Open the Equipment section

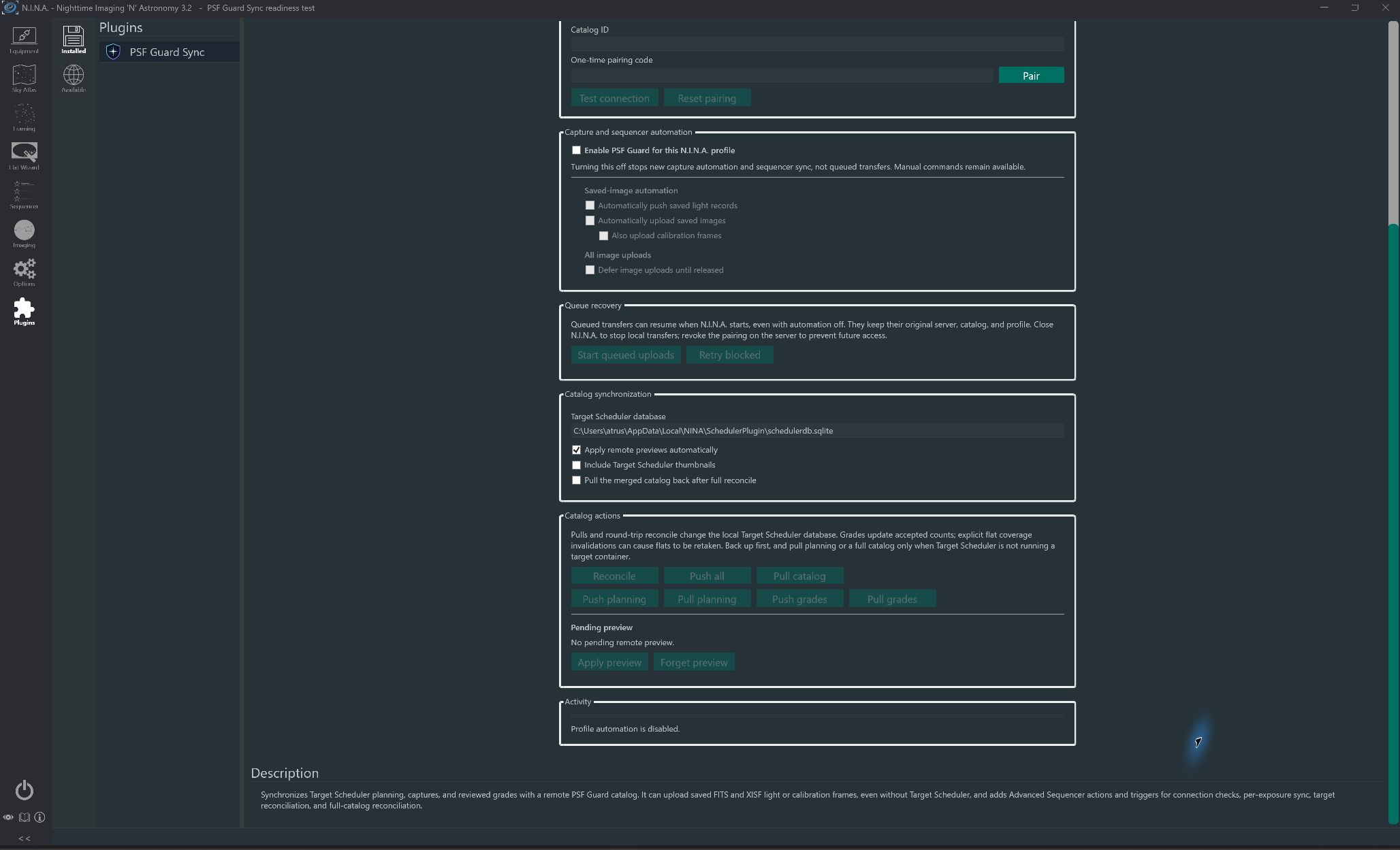coord(24,40)
